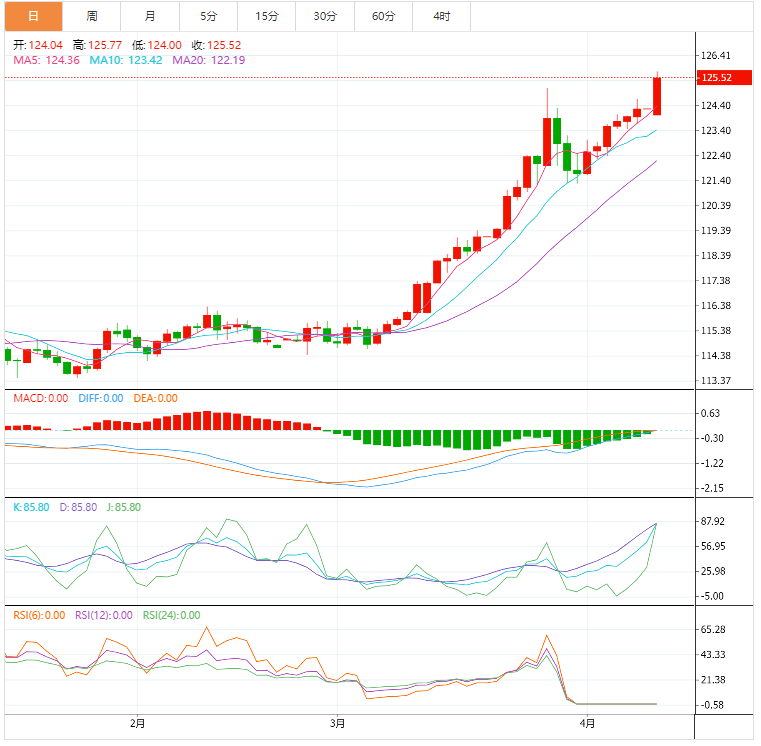This screenshot has height=746, width=761.
Task: Open the 5分 interval tab
Action: [207, 16]
